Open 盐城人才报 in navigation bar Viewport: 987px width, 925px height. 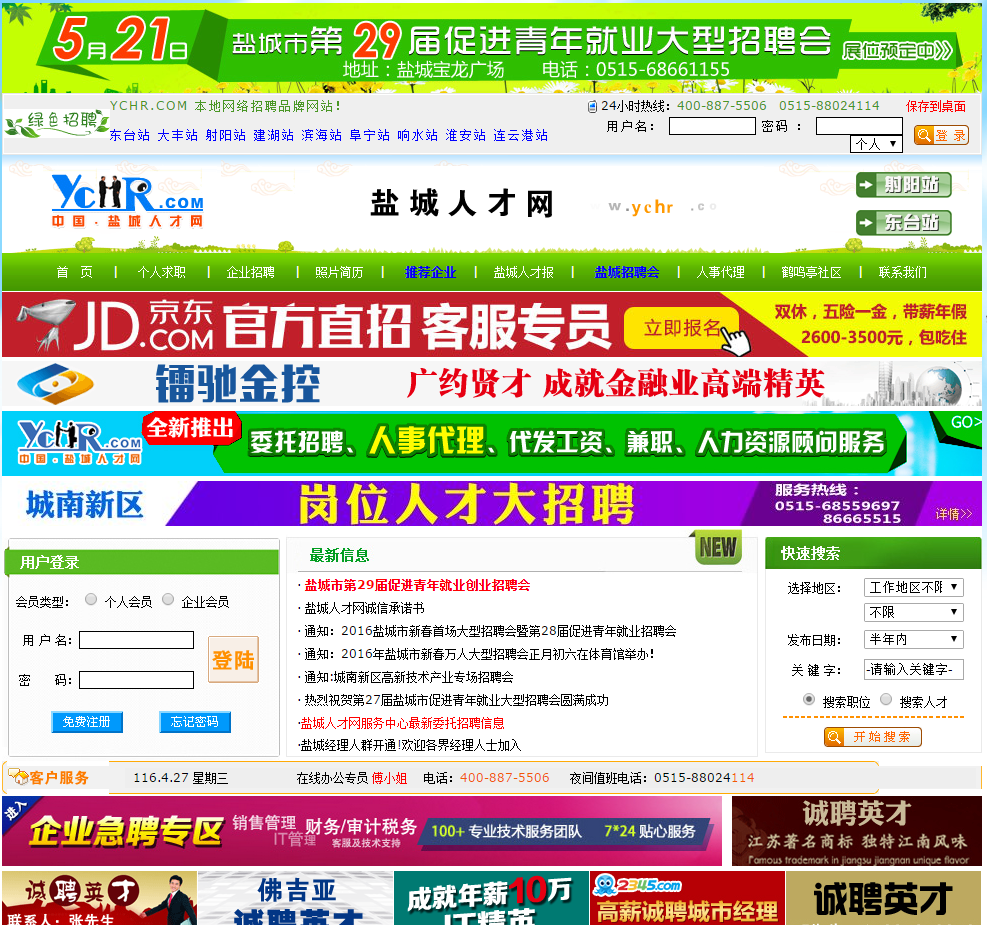(x=524, y=272)
